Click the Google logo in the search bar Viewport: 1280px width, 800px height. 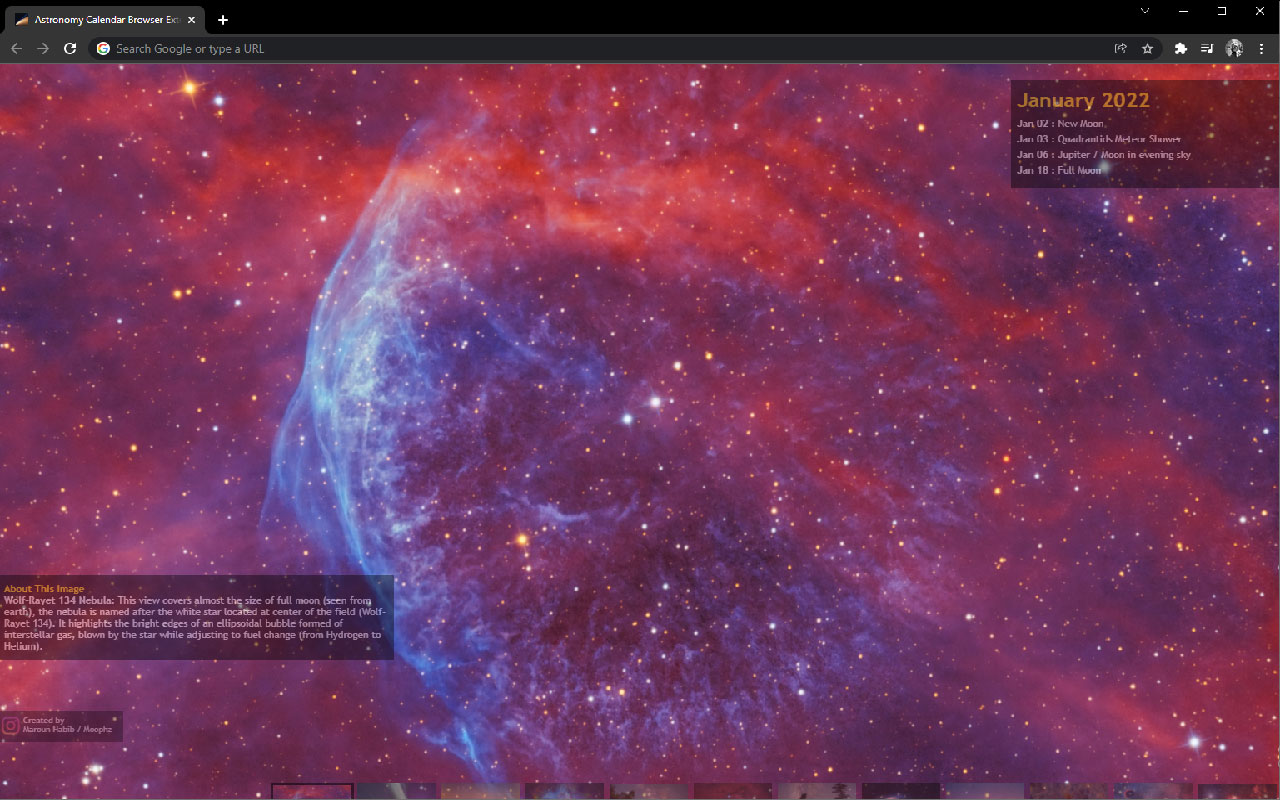(x=102, y=48)
